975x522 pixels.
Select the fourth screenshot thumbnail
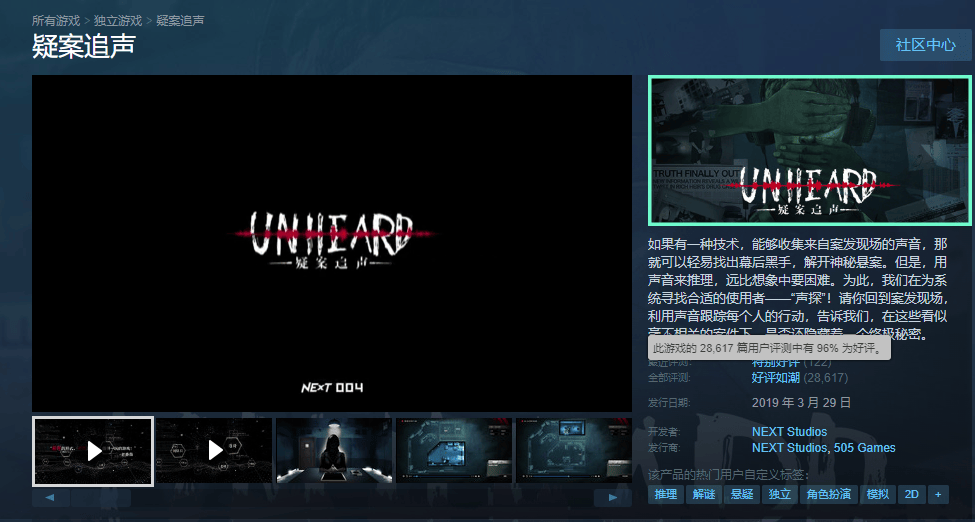pos(453,451)
